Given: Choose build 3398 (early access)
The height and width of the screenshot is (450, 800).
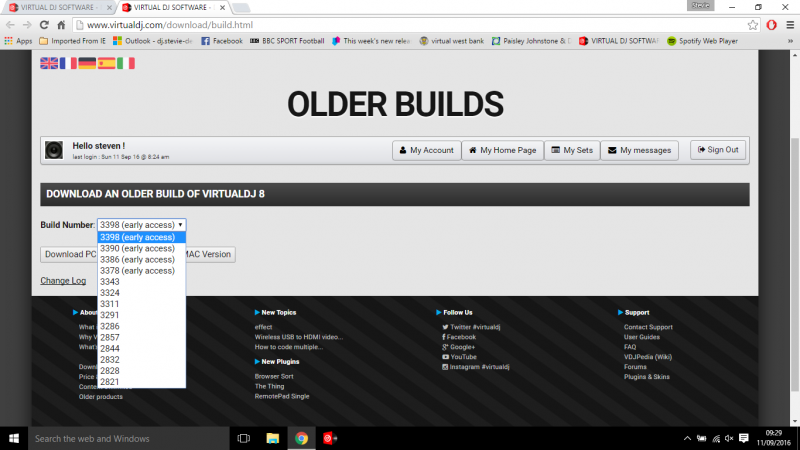Looking at the screenshot, I should click(x=142, y=237).
